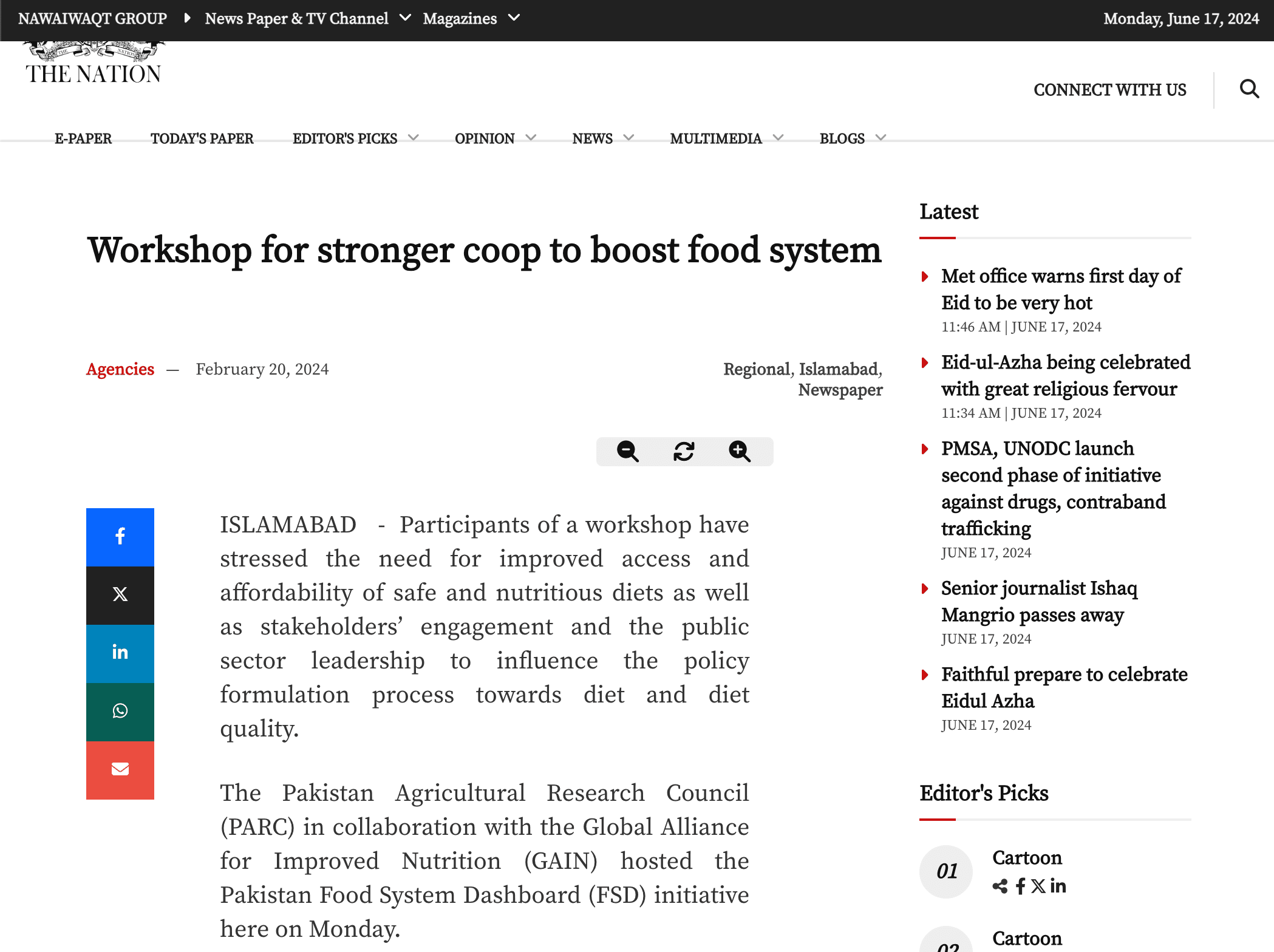Open Regional category link

(x=757, y=369)
